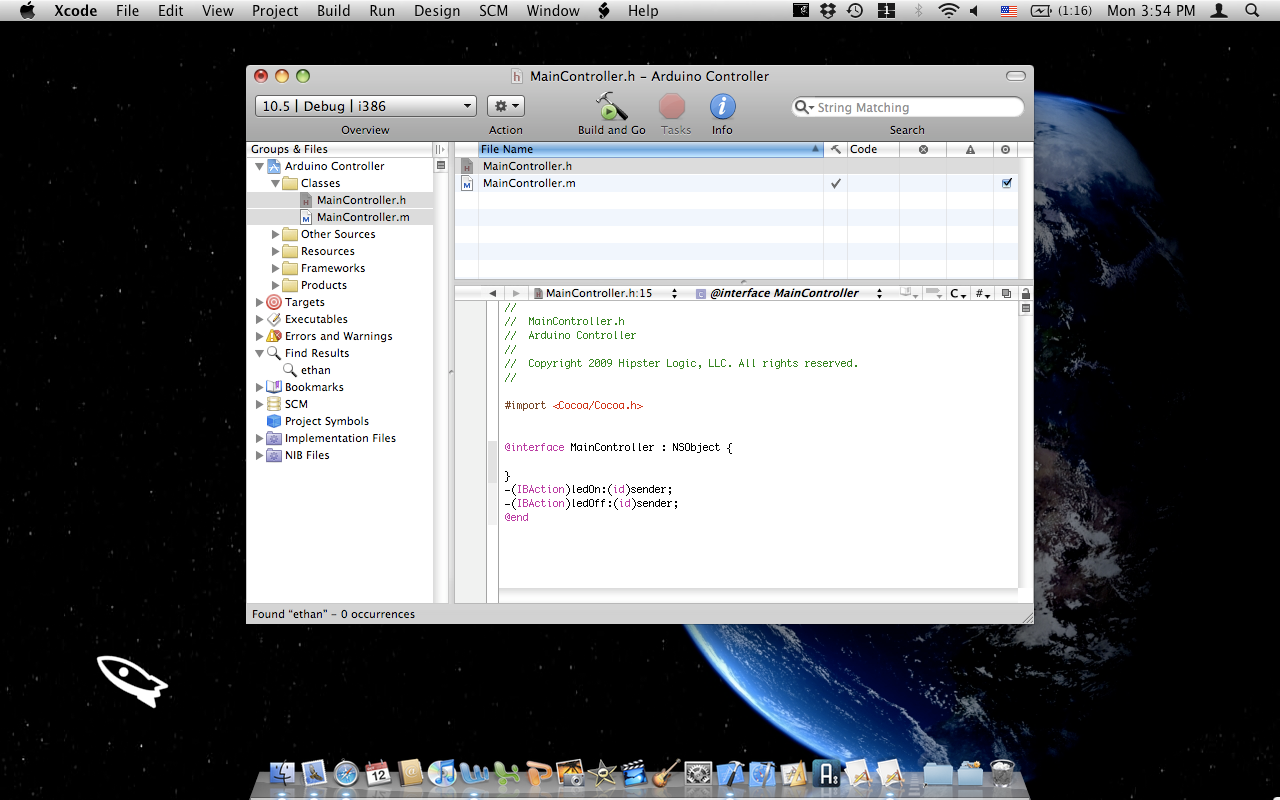Screen dimensions: 1280x800
Task: Open the Build menu
Action: point(334,11)
